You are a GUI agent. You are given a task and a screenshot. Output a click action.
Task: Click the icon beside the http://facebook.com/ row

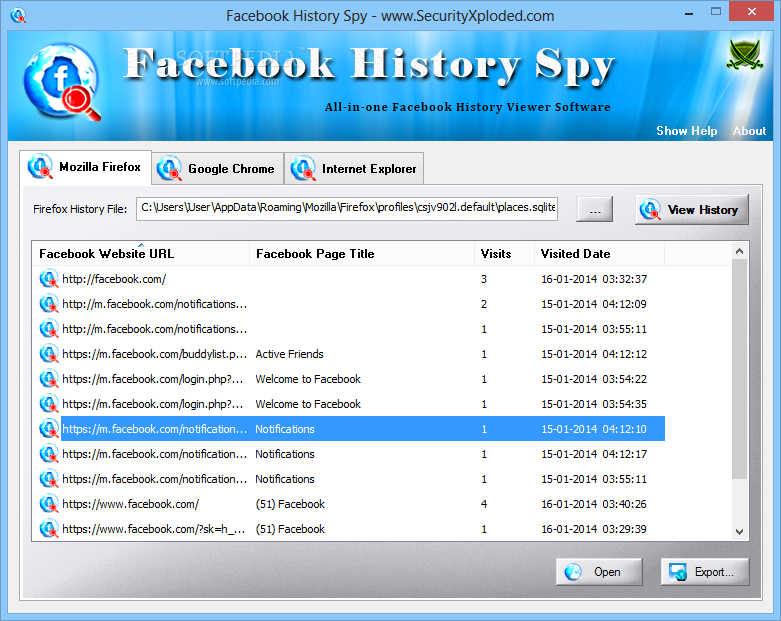[x=49, y=278]
